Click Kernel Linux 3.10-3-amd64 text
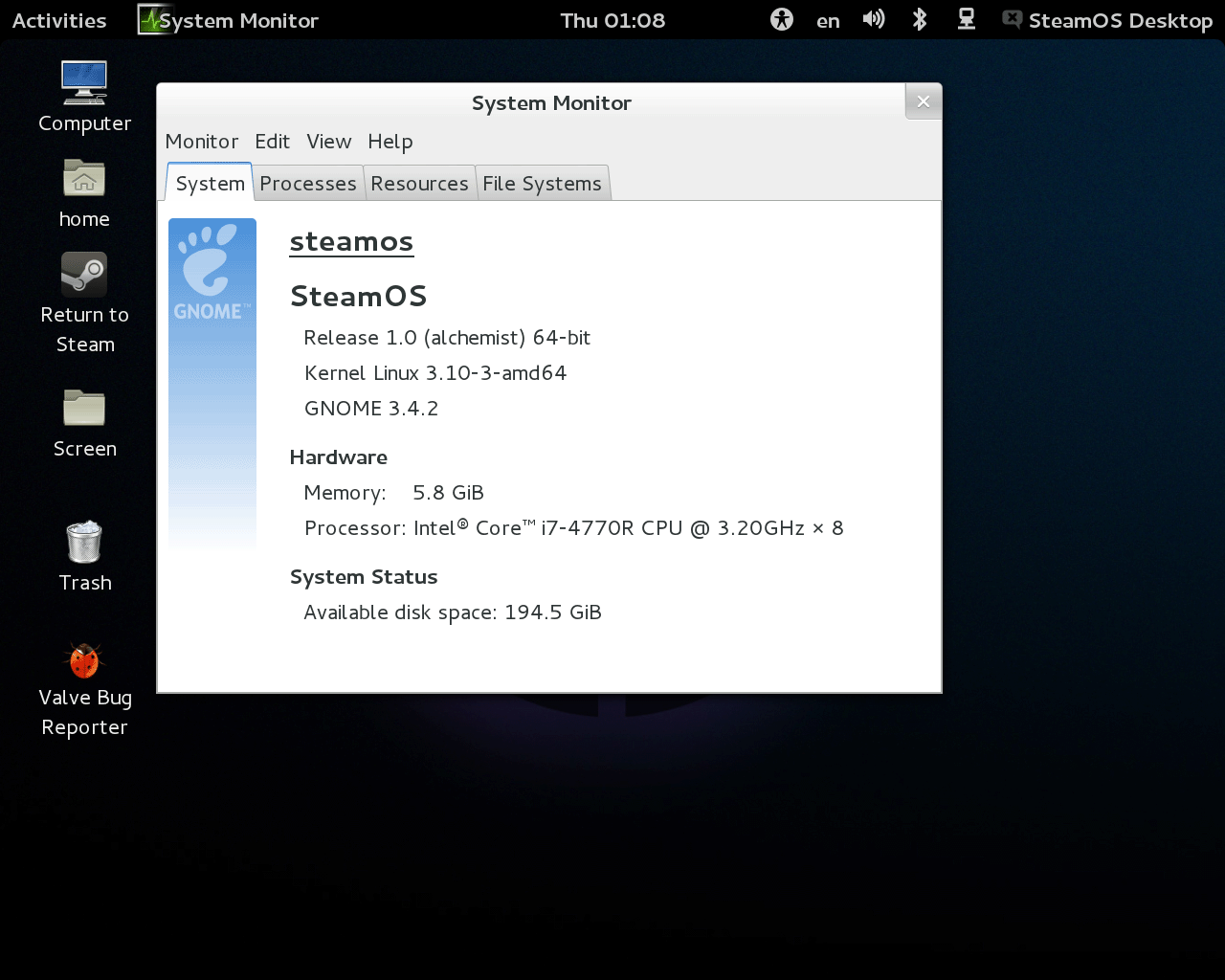 point(435,373)
